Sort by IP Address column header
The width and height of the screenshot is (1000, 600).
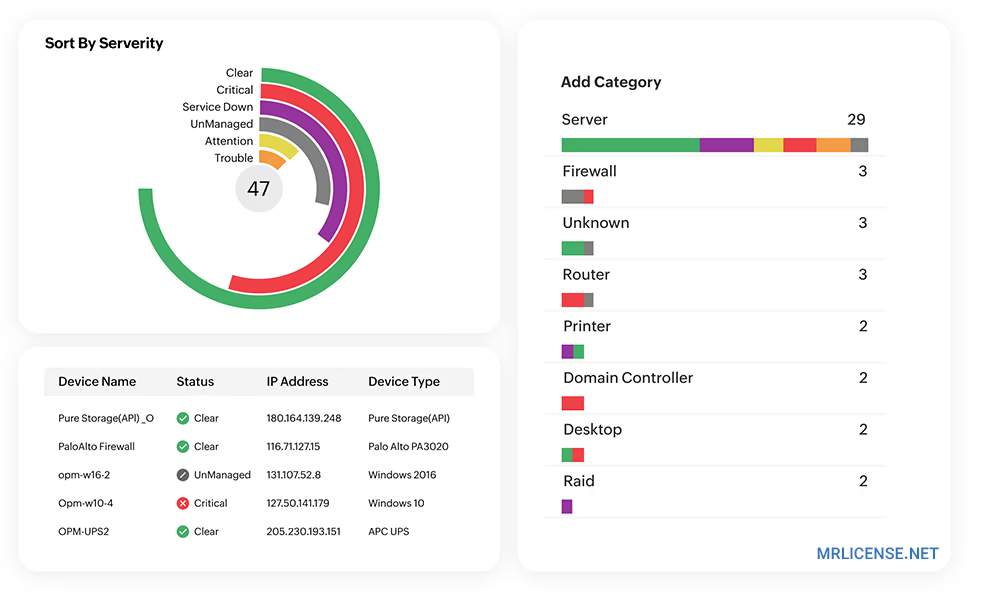tap(297, 381)
